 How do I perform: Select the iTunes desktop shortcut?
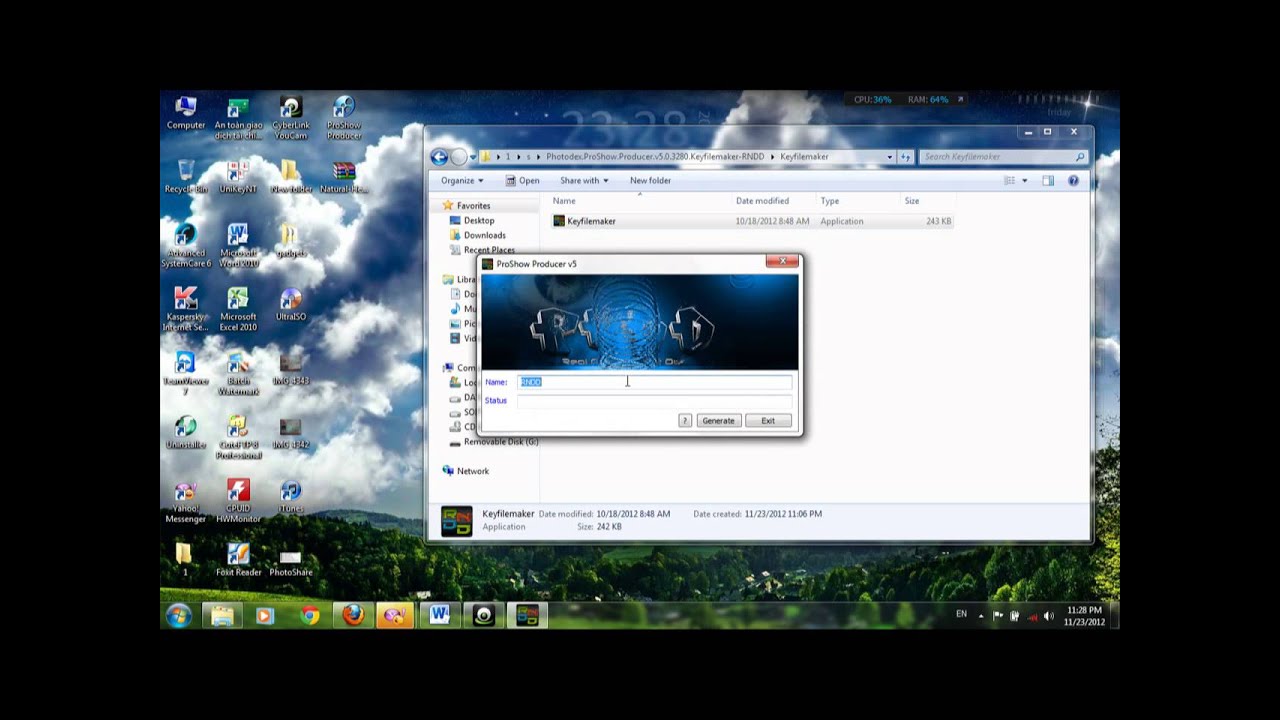point(291,497)
